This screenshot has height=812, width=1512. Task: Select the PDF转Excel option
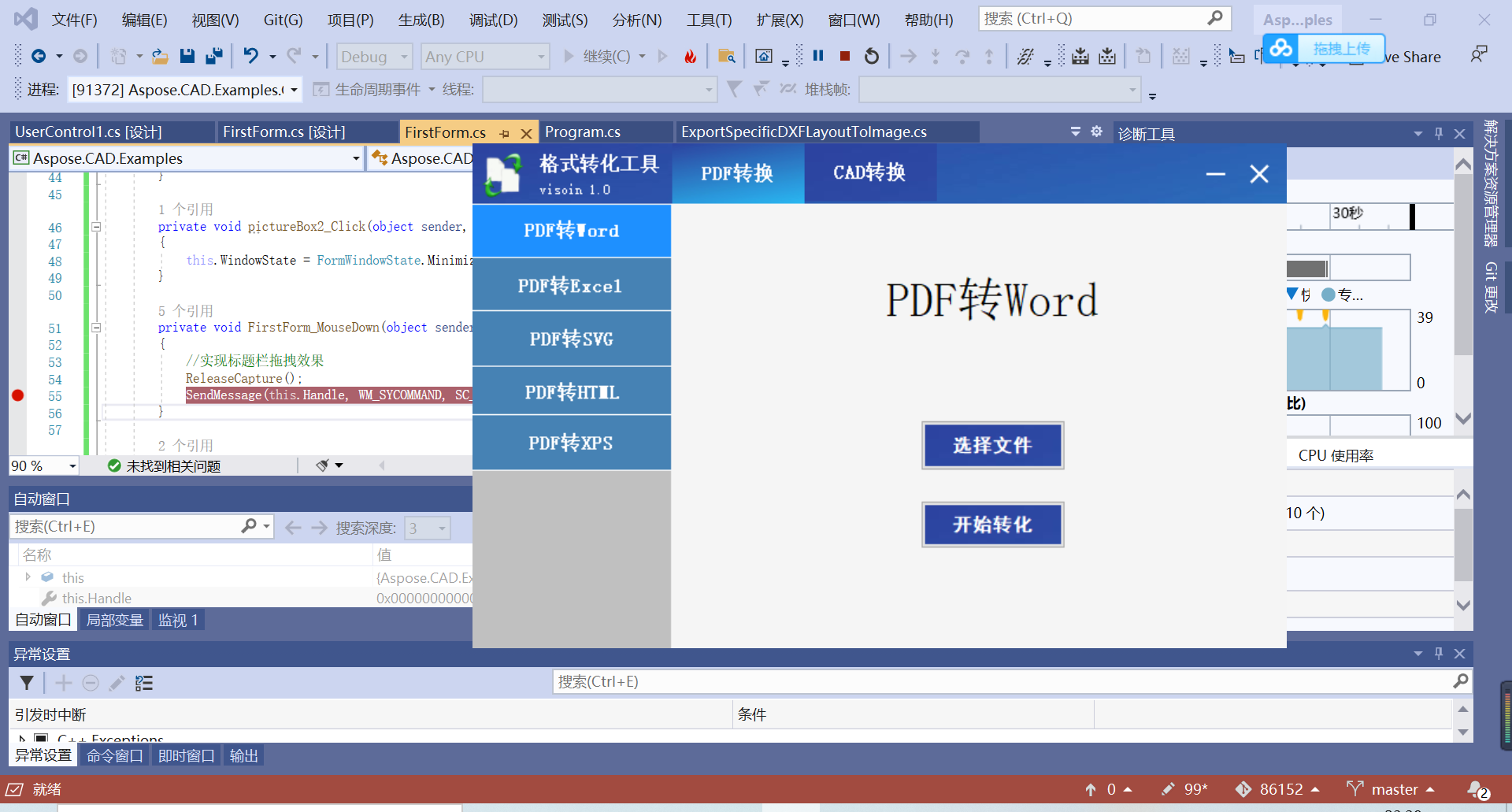pyautogui.click(x=572, y=285)
